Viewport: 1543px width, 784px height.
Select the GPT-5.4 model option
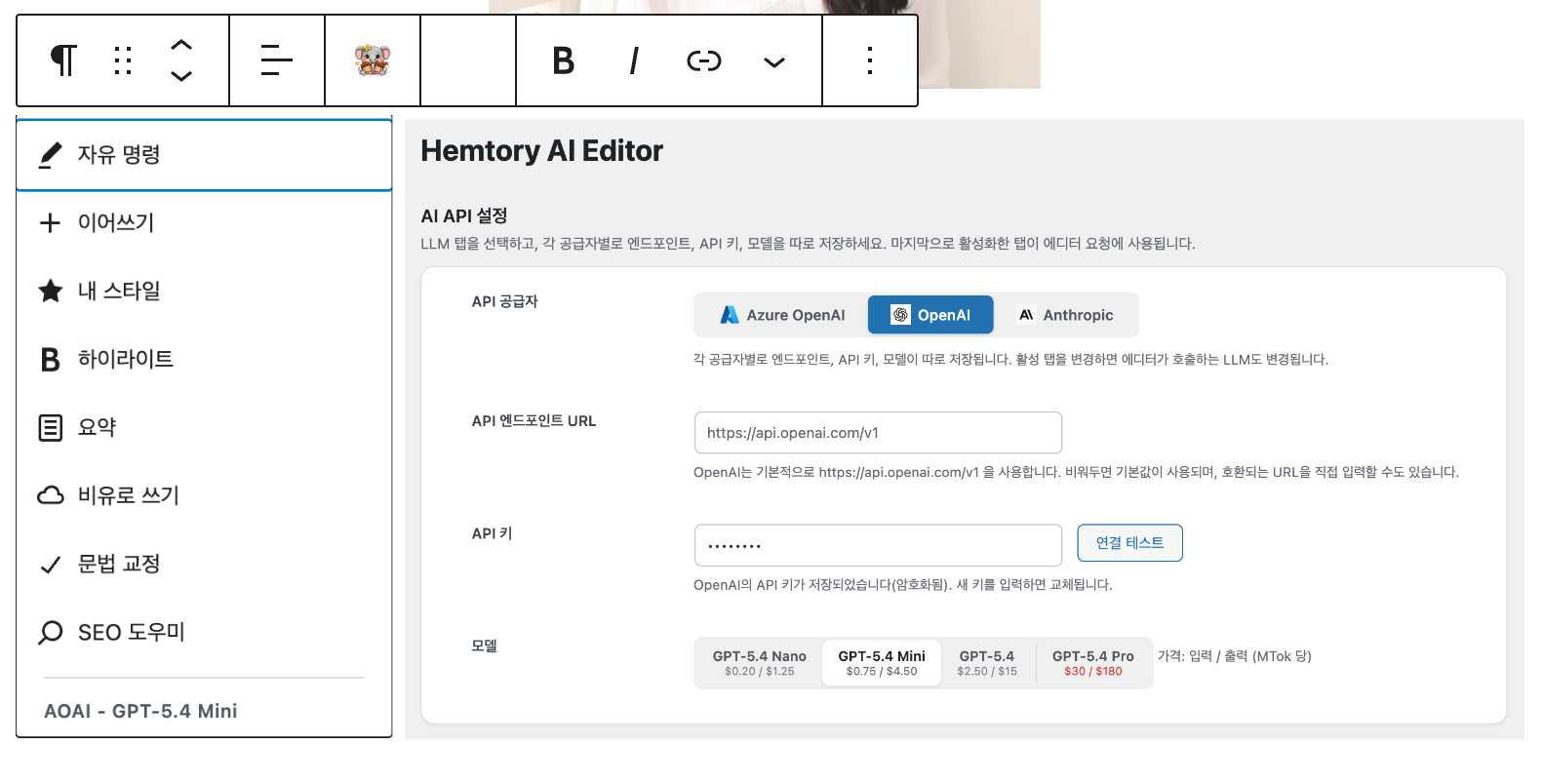(x=987, y=663)
